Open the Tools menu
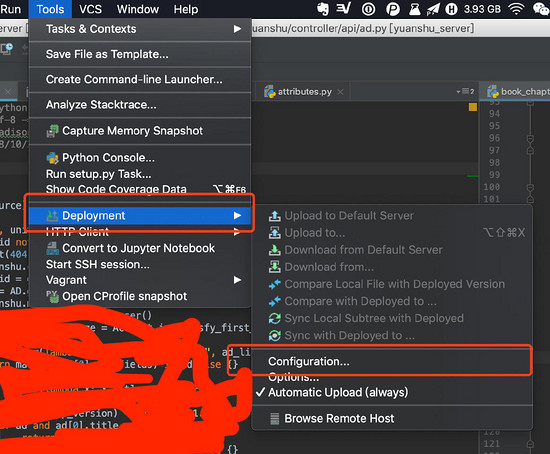550x454 pixels. click(x=50, y=9)
